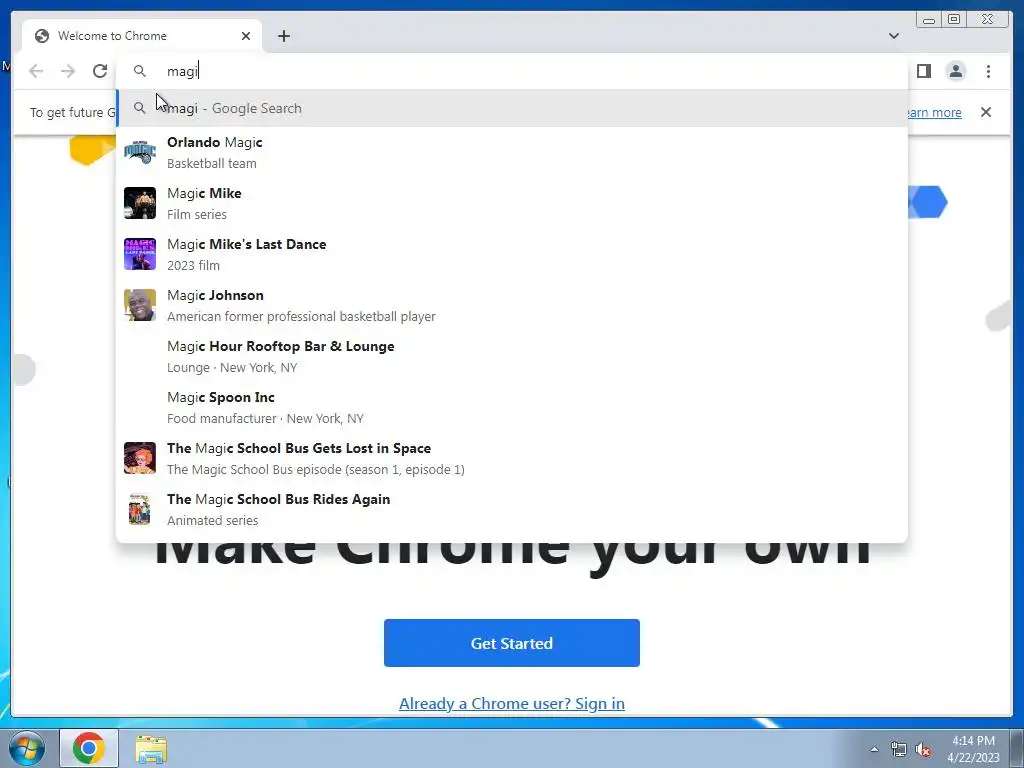Click the browser back arrow

click(x=36, y=71)
